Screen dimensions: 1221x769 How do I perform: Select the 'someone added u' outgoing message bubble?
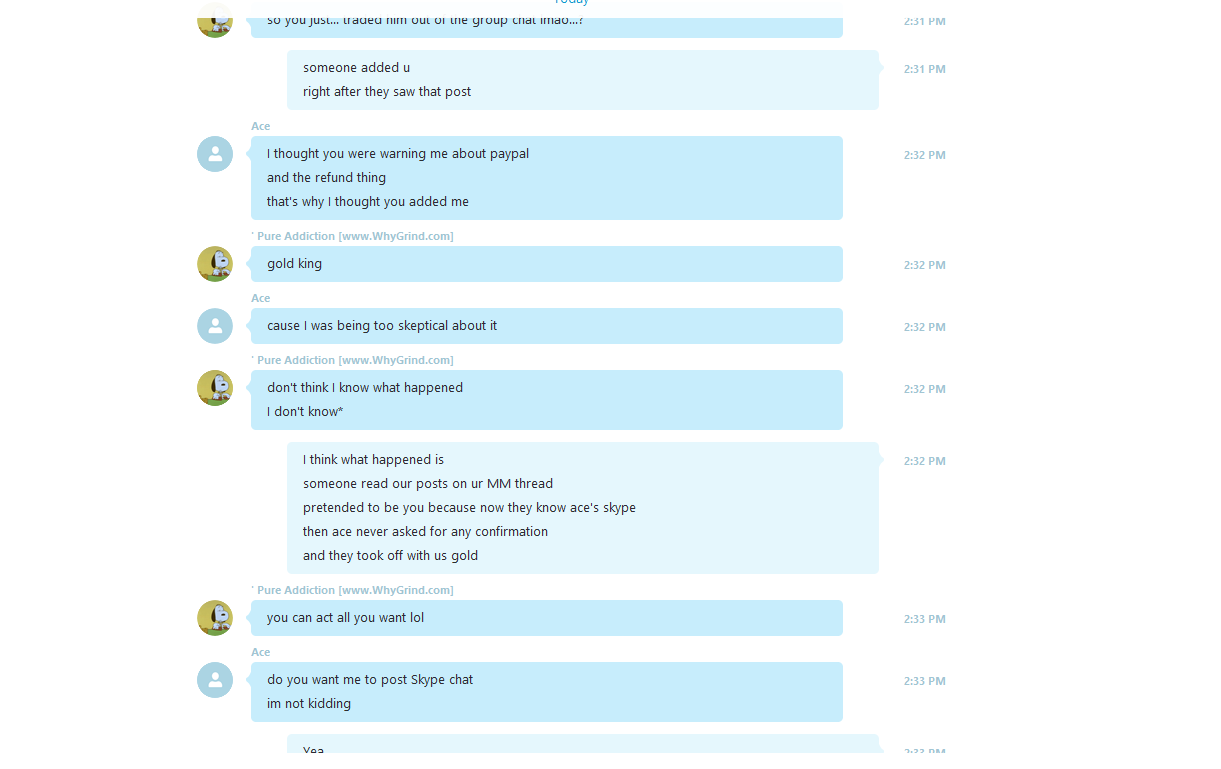[583, 80]
